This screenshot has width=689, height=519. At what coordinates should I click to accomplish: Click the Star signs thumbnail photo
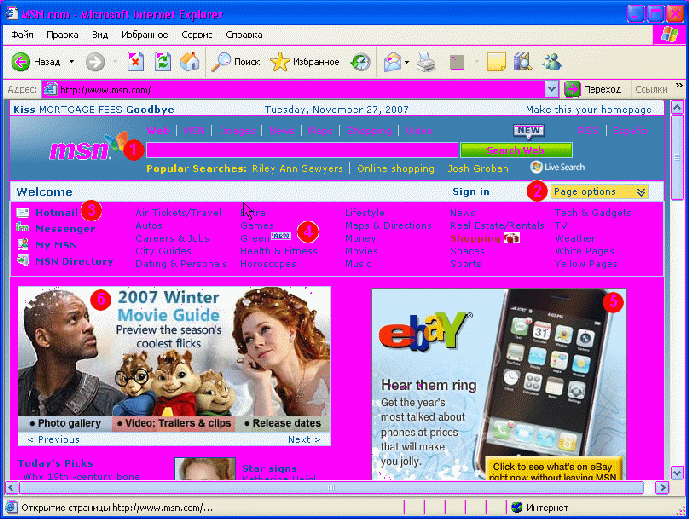click(205, 469)
